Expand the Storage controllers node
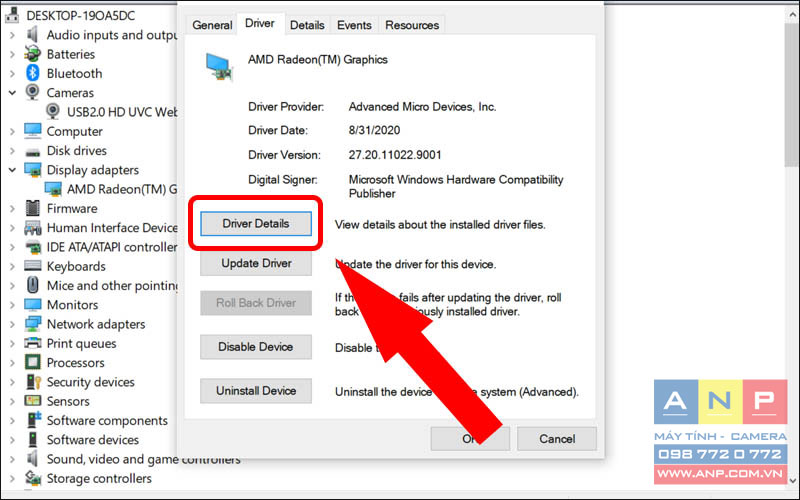The width and height of the screenshot is (800, 500). point(12,479)
